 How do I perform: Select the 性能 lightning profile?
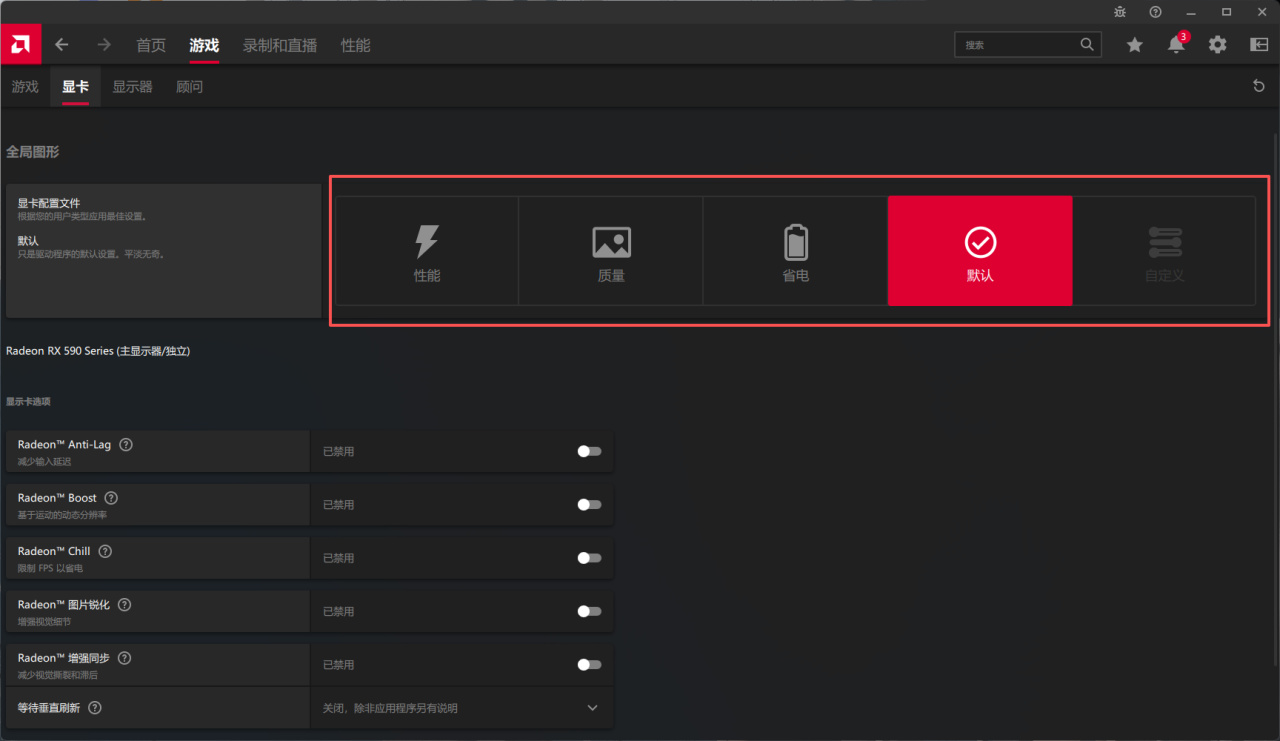[427, 251]
